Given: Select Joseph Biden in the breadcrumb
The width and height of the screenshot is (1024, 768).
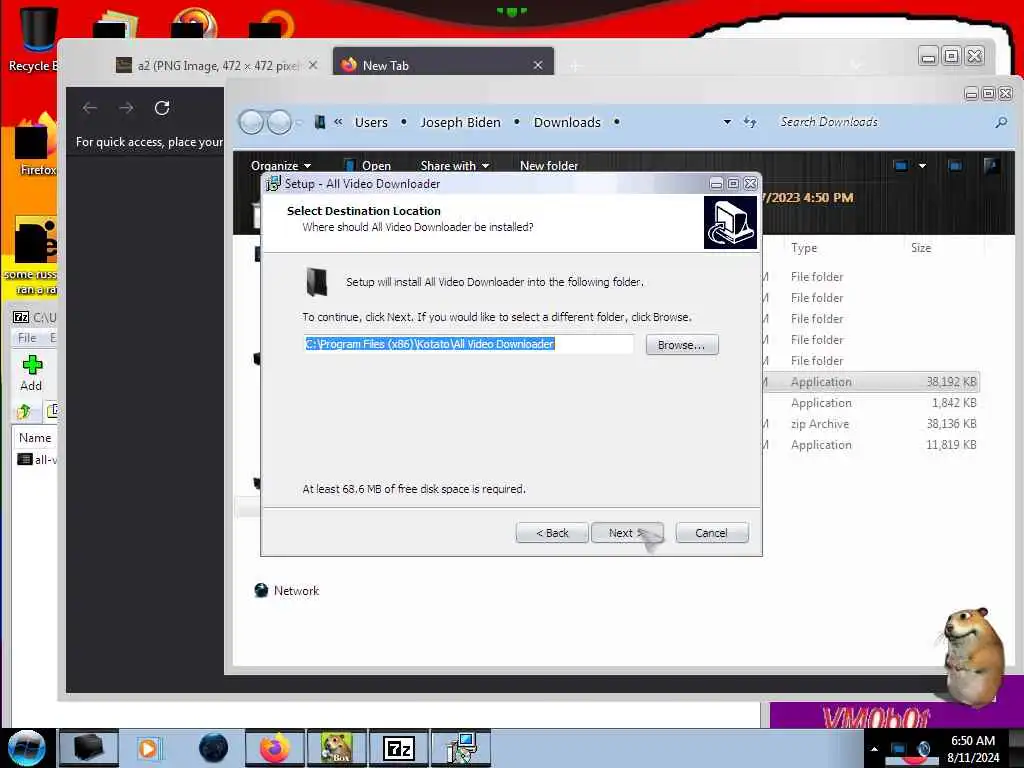Looking at the screenshot, I should tap(460, 122).
